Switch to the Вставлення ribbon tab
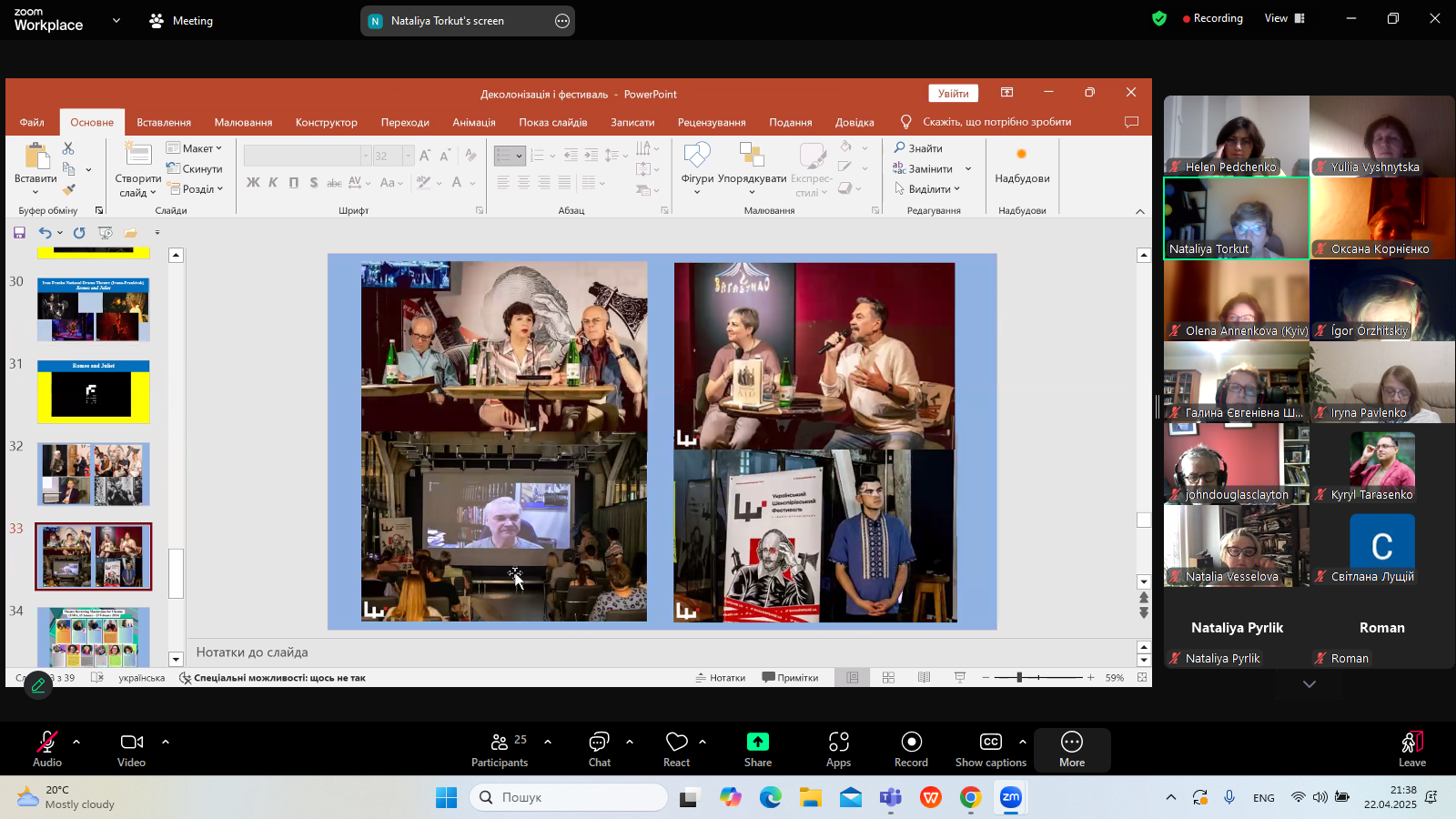 164,122
